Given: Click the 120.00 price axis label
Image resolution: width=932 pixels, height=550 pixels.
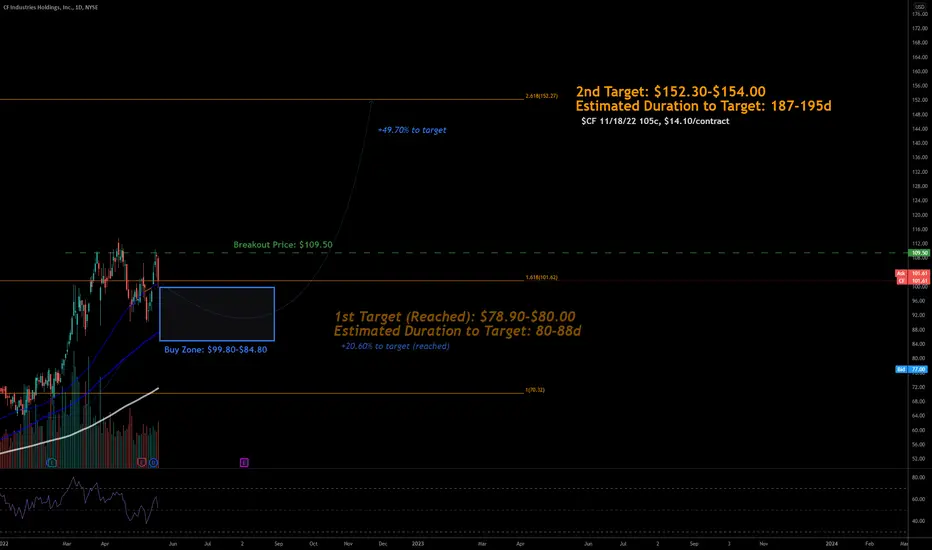Looking at the screenshot, I should (x=920, y=215).
